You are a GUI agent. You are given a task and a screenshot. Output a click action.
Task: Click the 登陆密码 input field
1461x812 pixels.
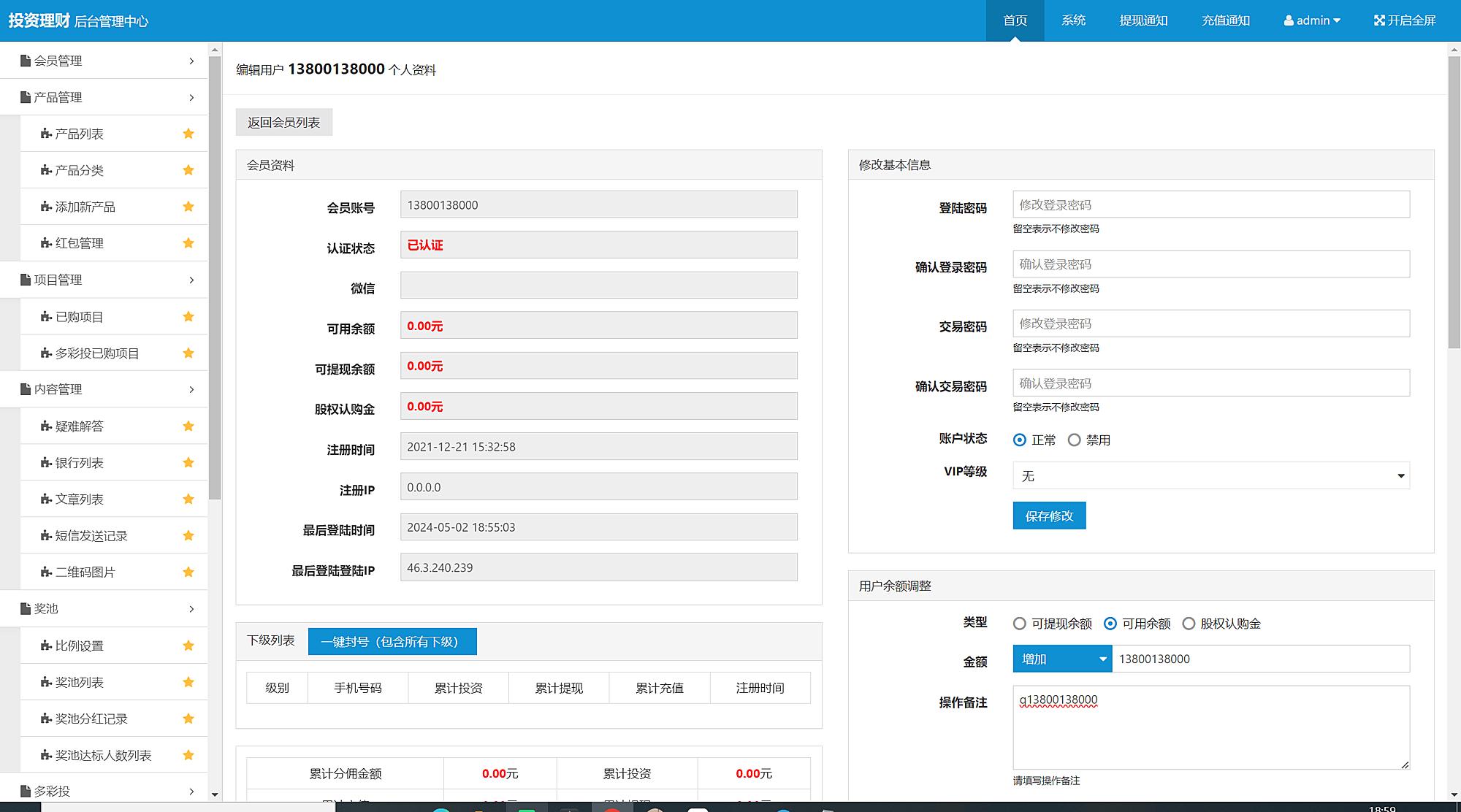point(1210,205)
